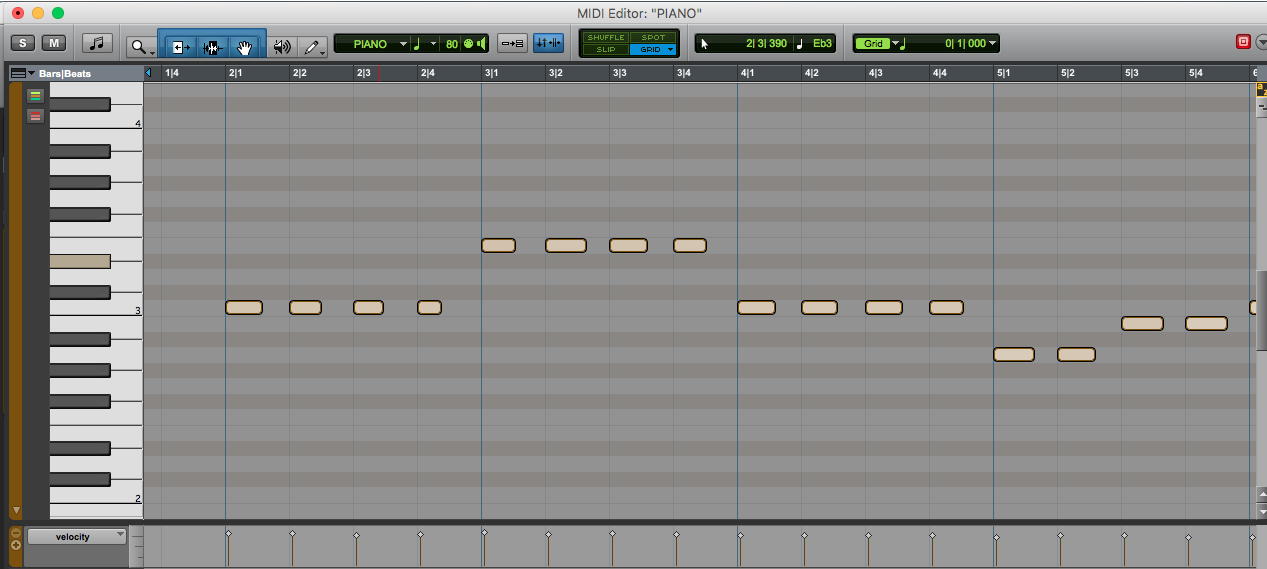
Task: Click the velocity stalk at bar 5 beat 1
Action: [996, 551]
